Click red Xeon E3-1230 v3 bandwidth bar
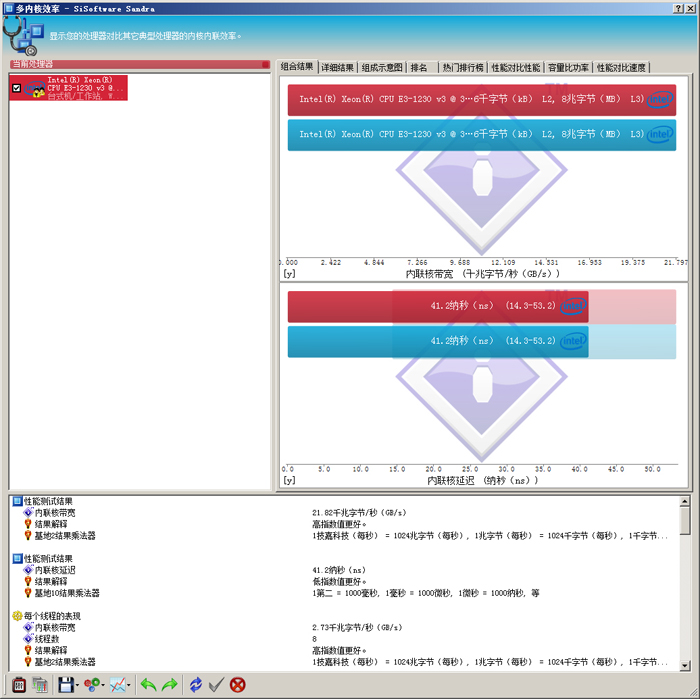The height and width of the screenshot is (699, 700). pyautogui.click(x=482, y=100)
